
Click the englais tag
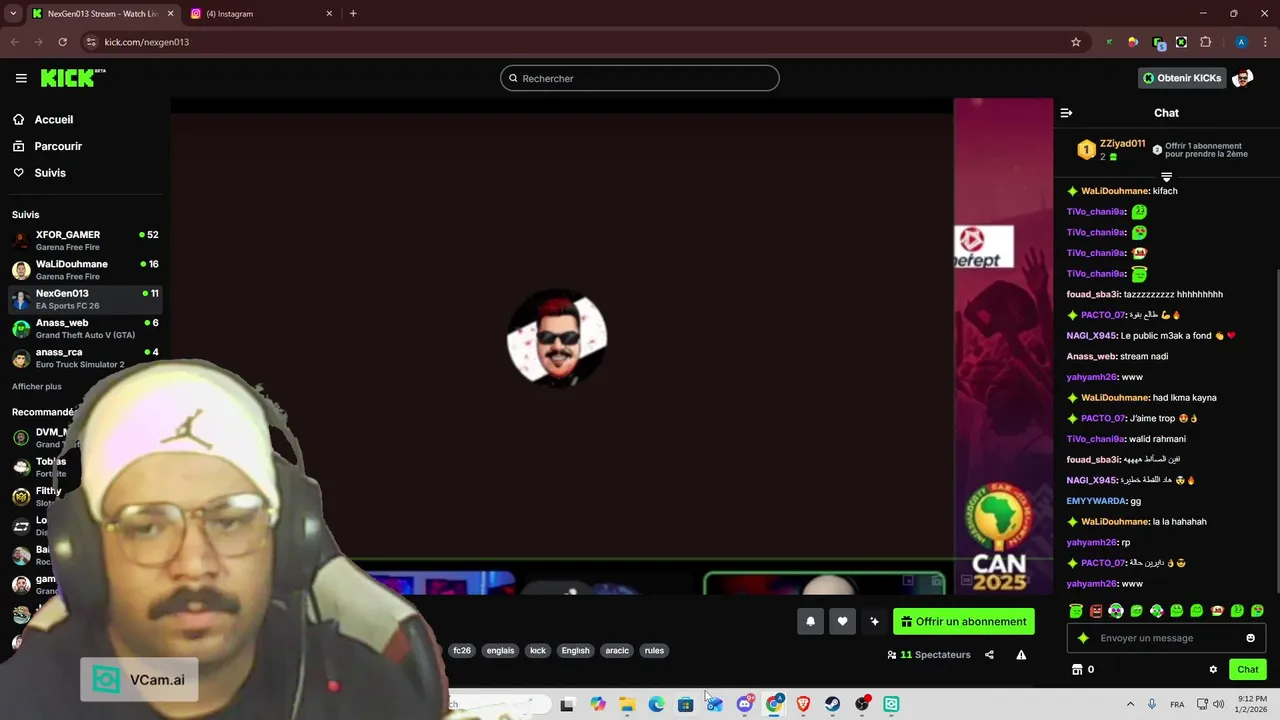point(500,650)
